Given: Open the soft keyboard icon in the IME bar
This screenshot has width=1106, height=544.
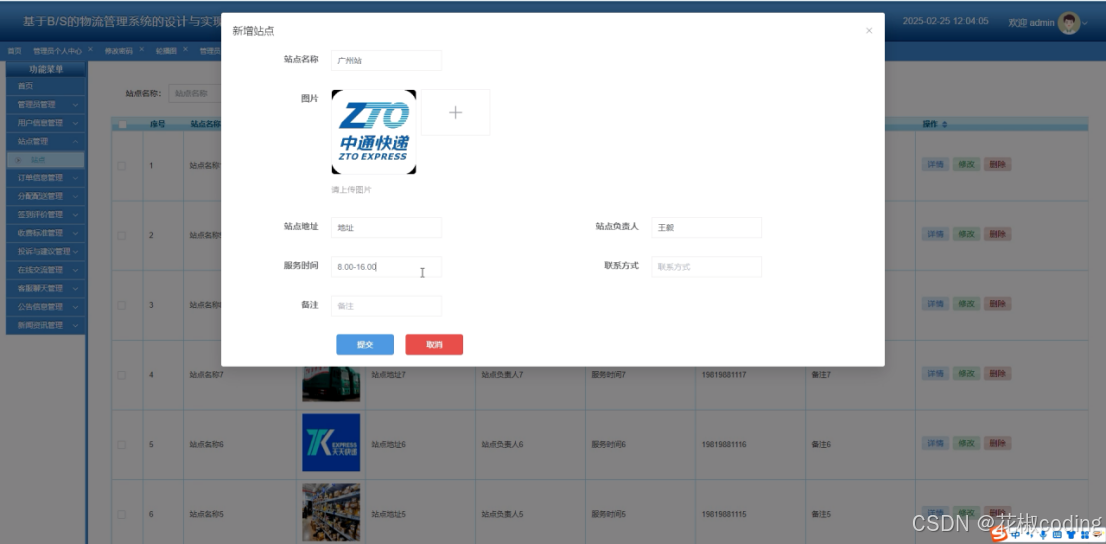Looking at the screenshot, I should coord(1057,535).
